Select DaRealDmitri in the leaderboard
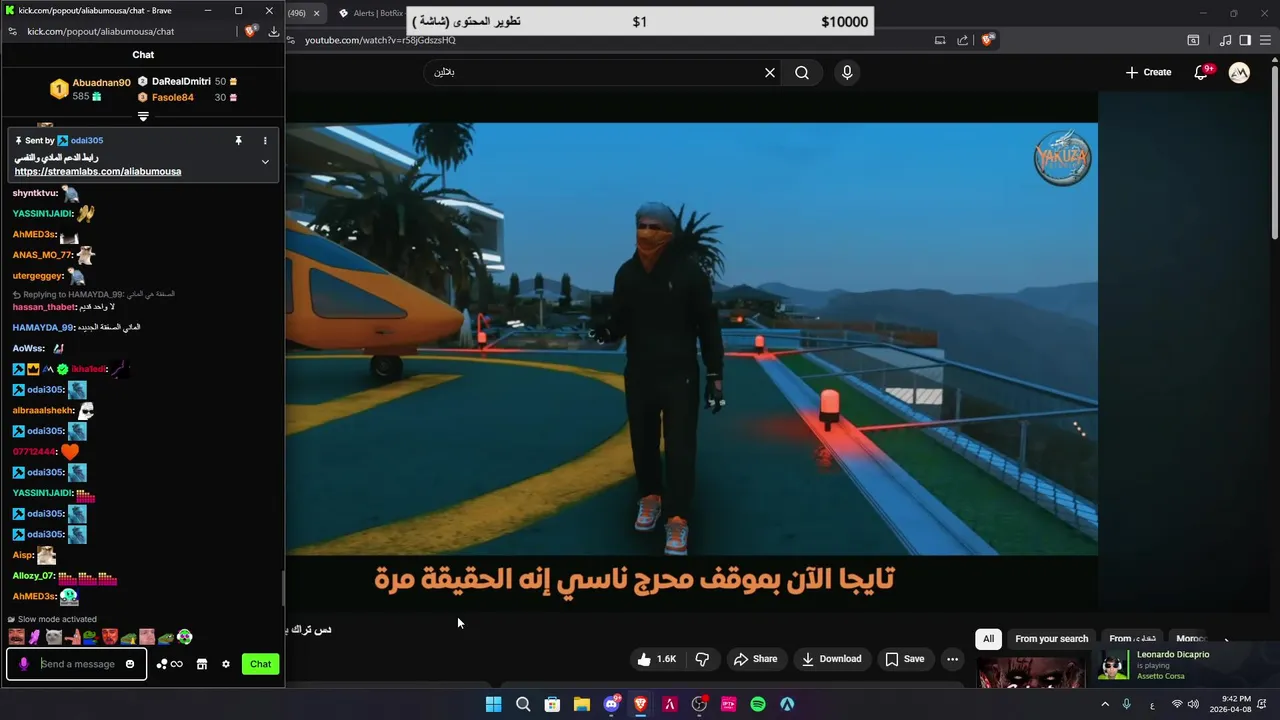Screen dimensions: 1280x720 coord(181,82)
